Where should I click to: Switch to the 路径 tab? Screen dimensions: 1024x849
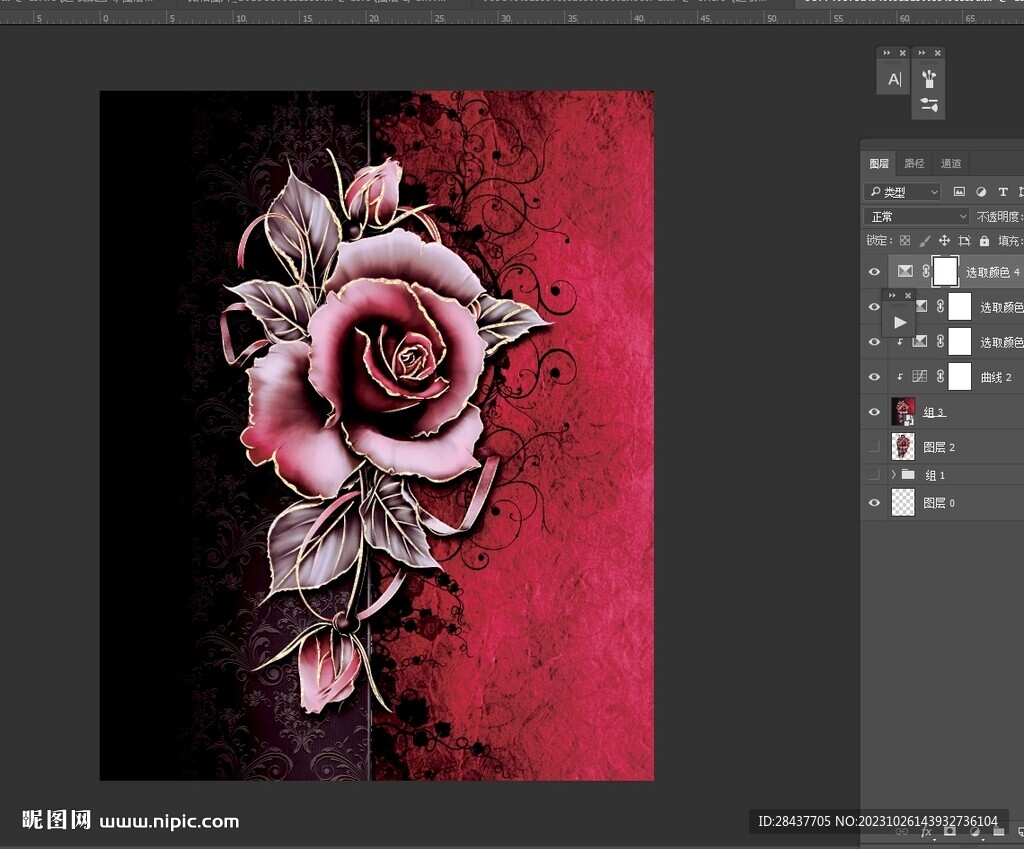coord(914,164)
